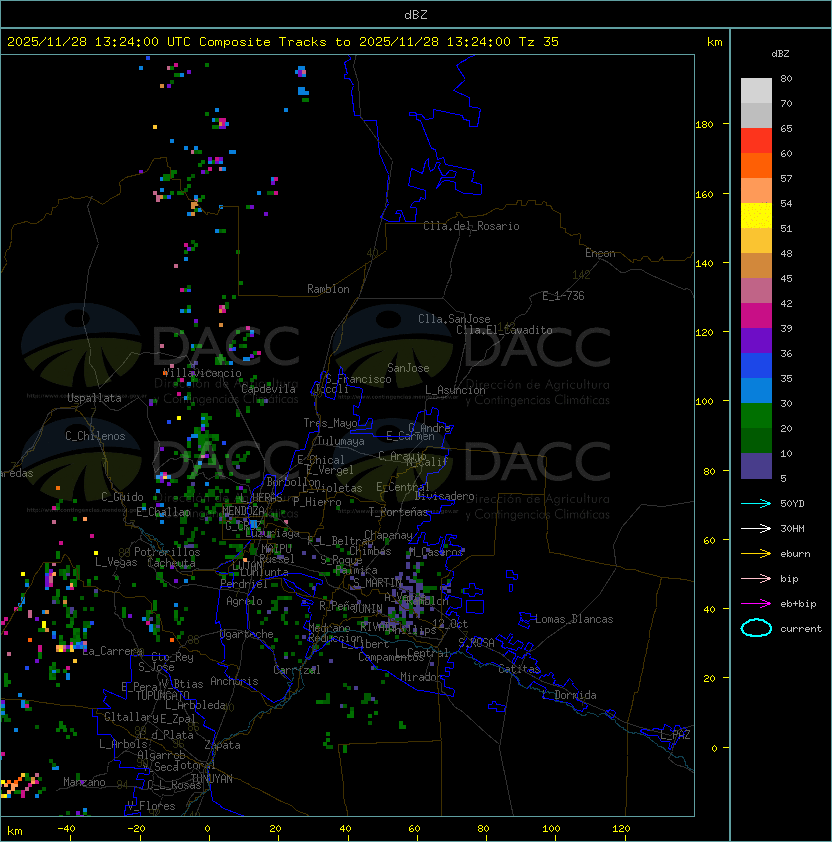Click the 'Manzano' place label
Screen dimensions: 832x842
[x=84, y=782]
